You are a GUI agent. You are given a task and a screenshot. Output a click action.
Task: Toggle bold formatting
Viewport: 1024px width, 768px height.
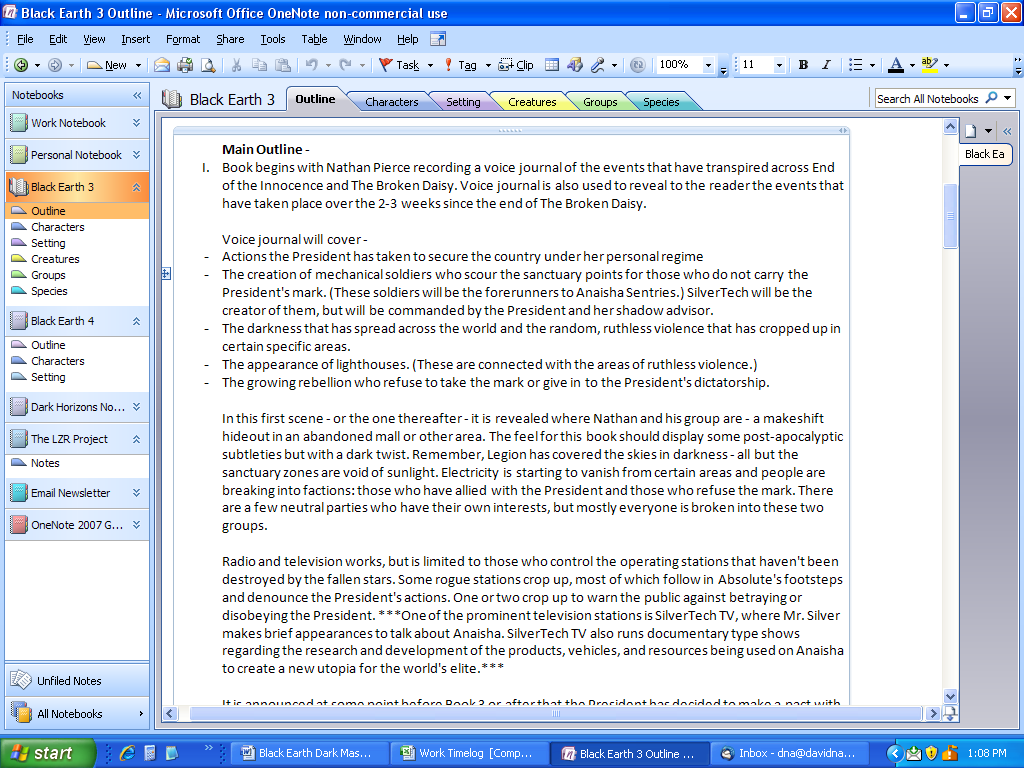tap(802, 64)
